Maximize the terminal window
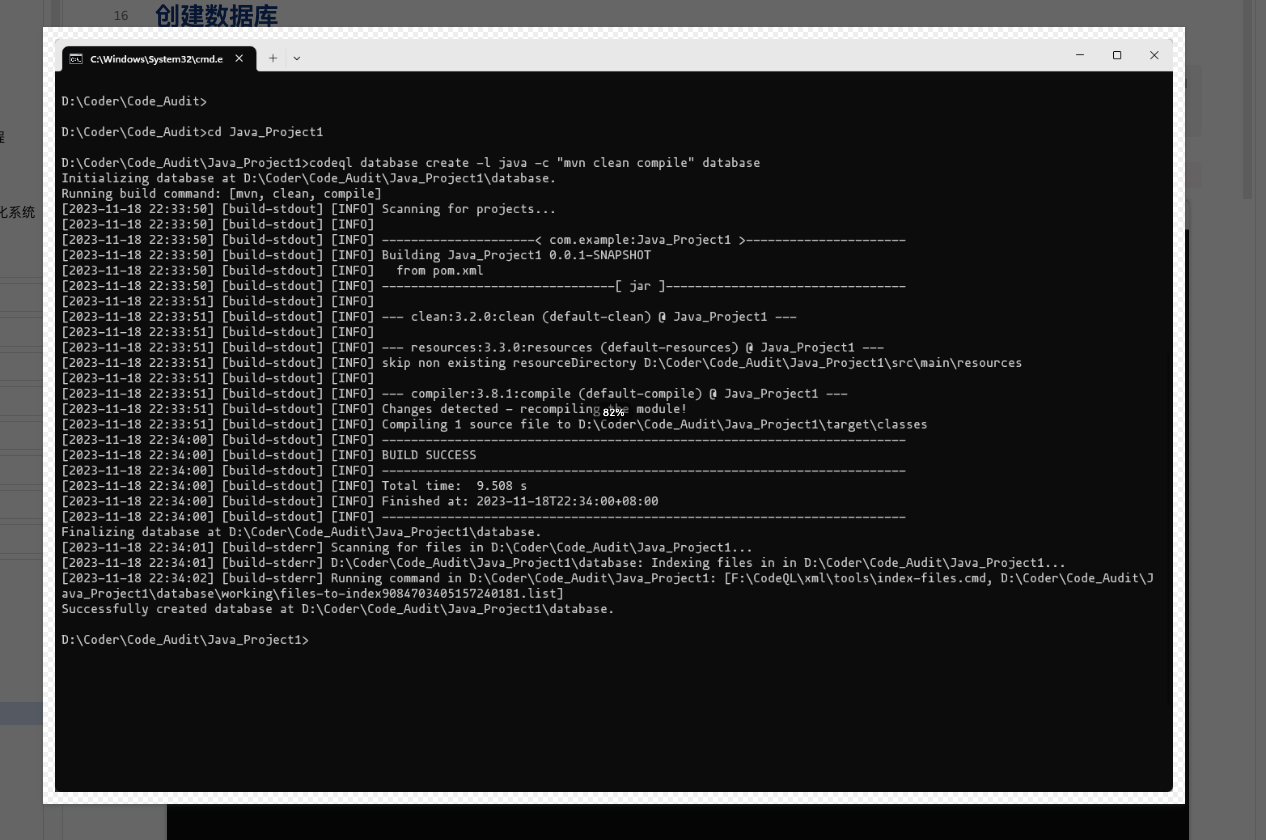 click(x=1117, y=55)
